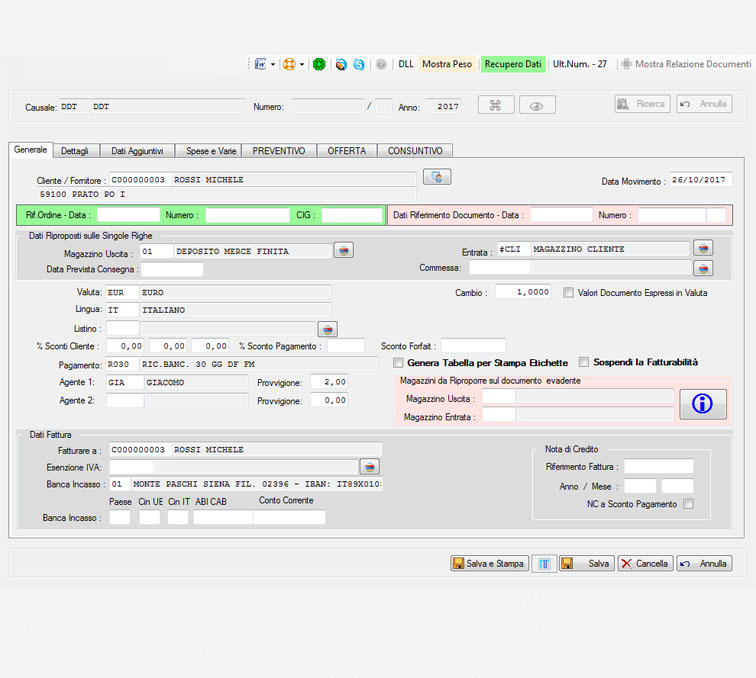Enable Genera Tabella per Stampa Etichette

(398, 363)
